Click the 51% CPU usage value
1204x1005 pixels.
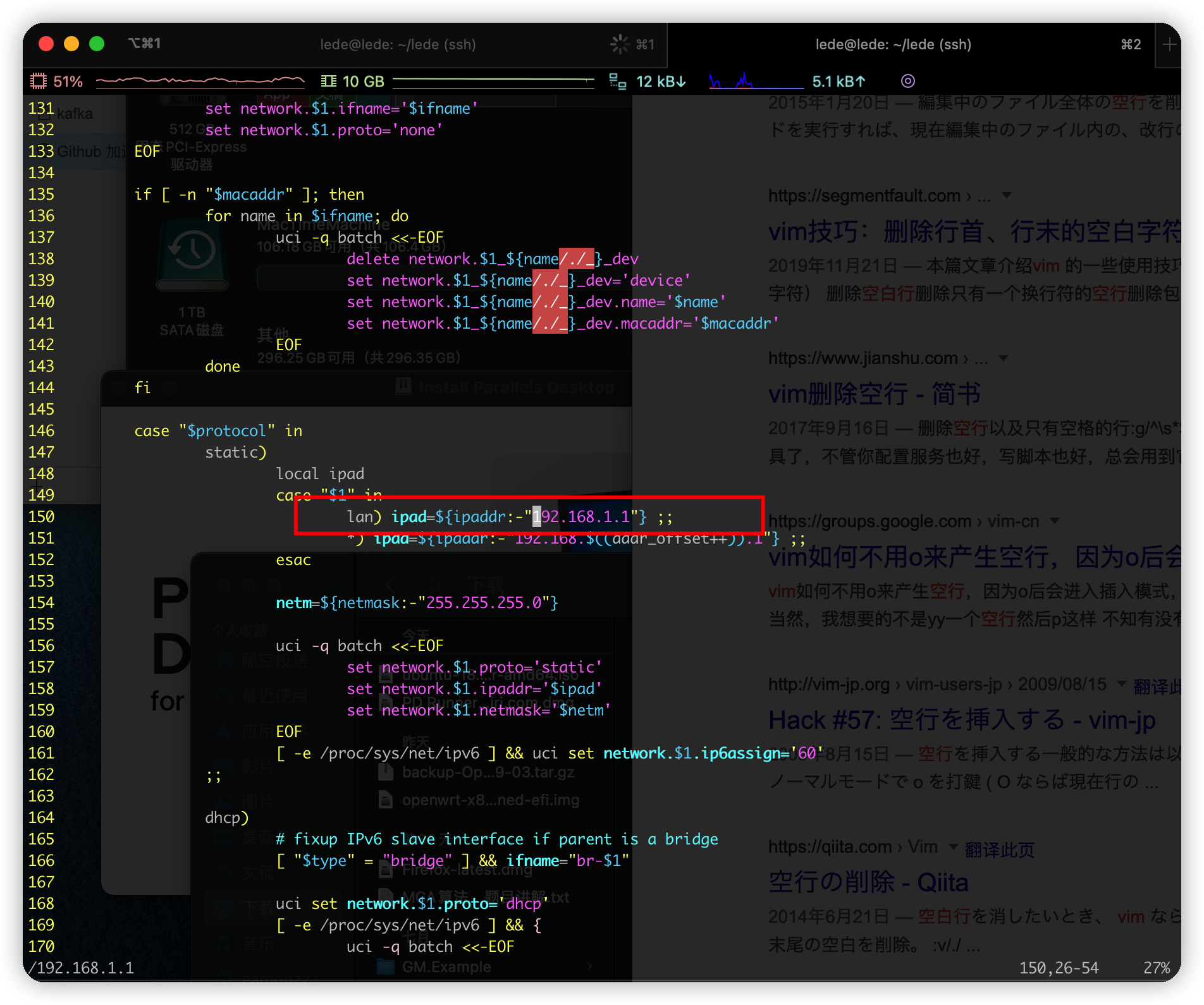coord(68,82)
